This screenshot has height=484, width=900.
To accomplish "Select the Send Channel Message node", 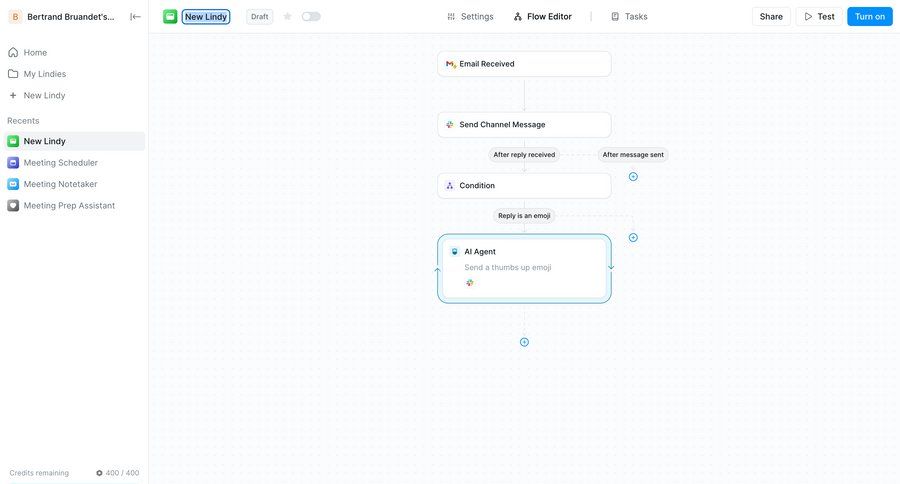I will (x=524, y=125).
